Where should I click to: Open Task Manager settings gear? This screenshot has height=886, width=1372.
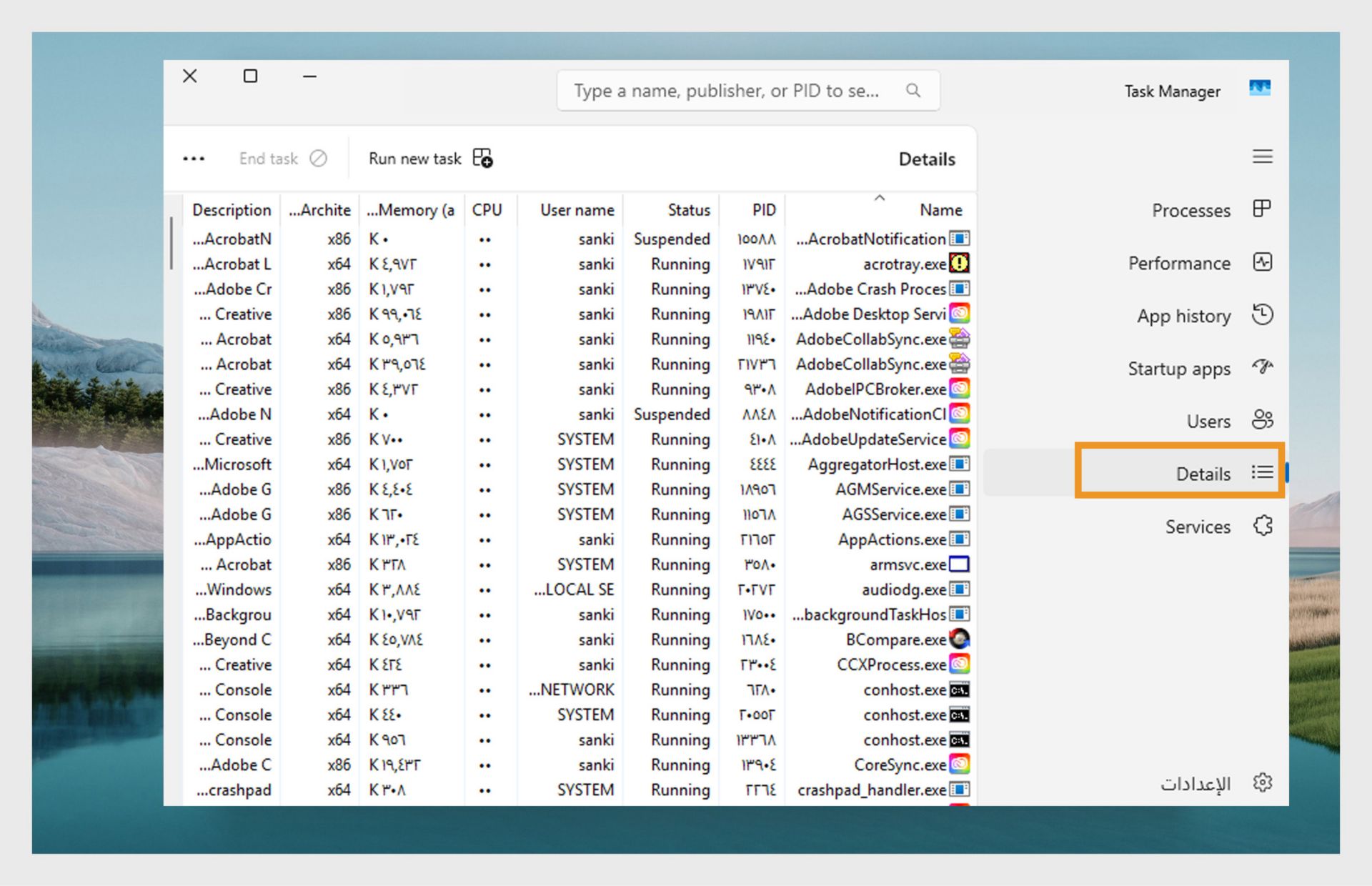pyautogui.click(x=1262, y=782)
